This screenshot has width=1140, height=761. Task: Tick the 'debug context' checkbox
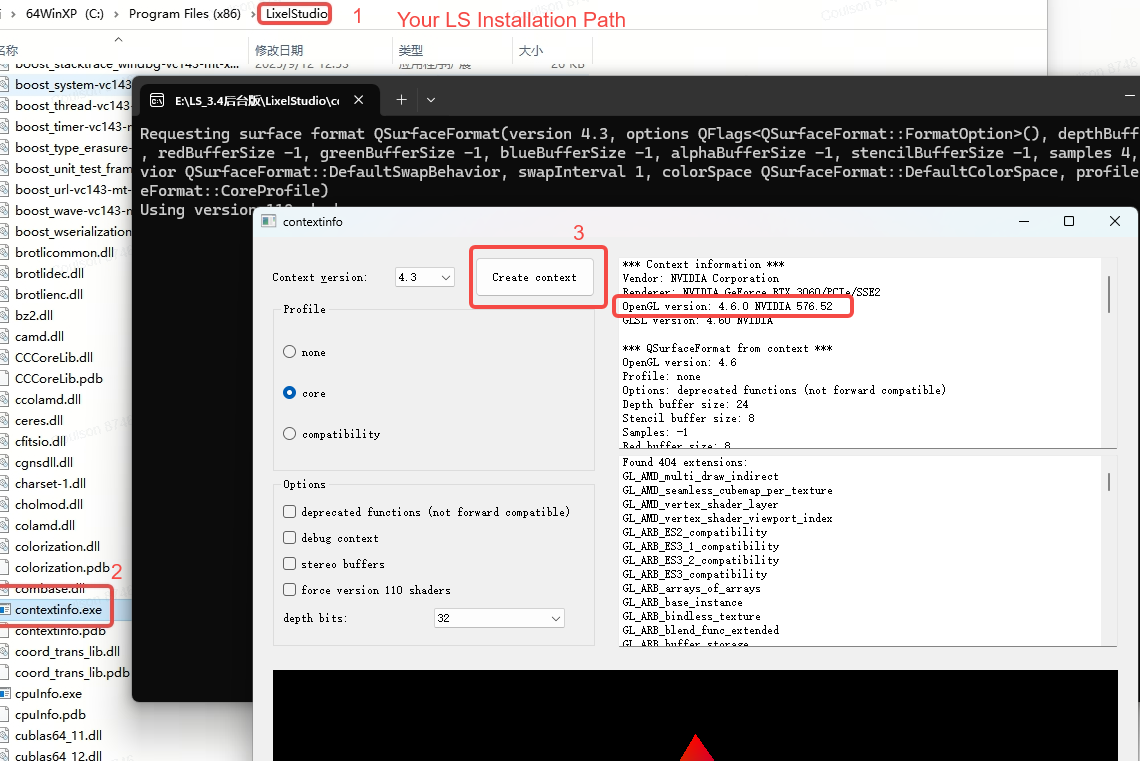point(289,538)
